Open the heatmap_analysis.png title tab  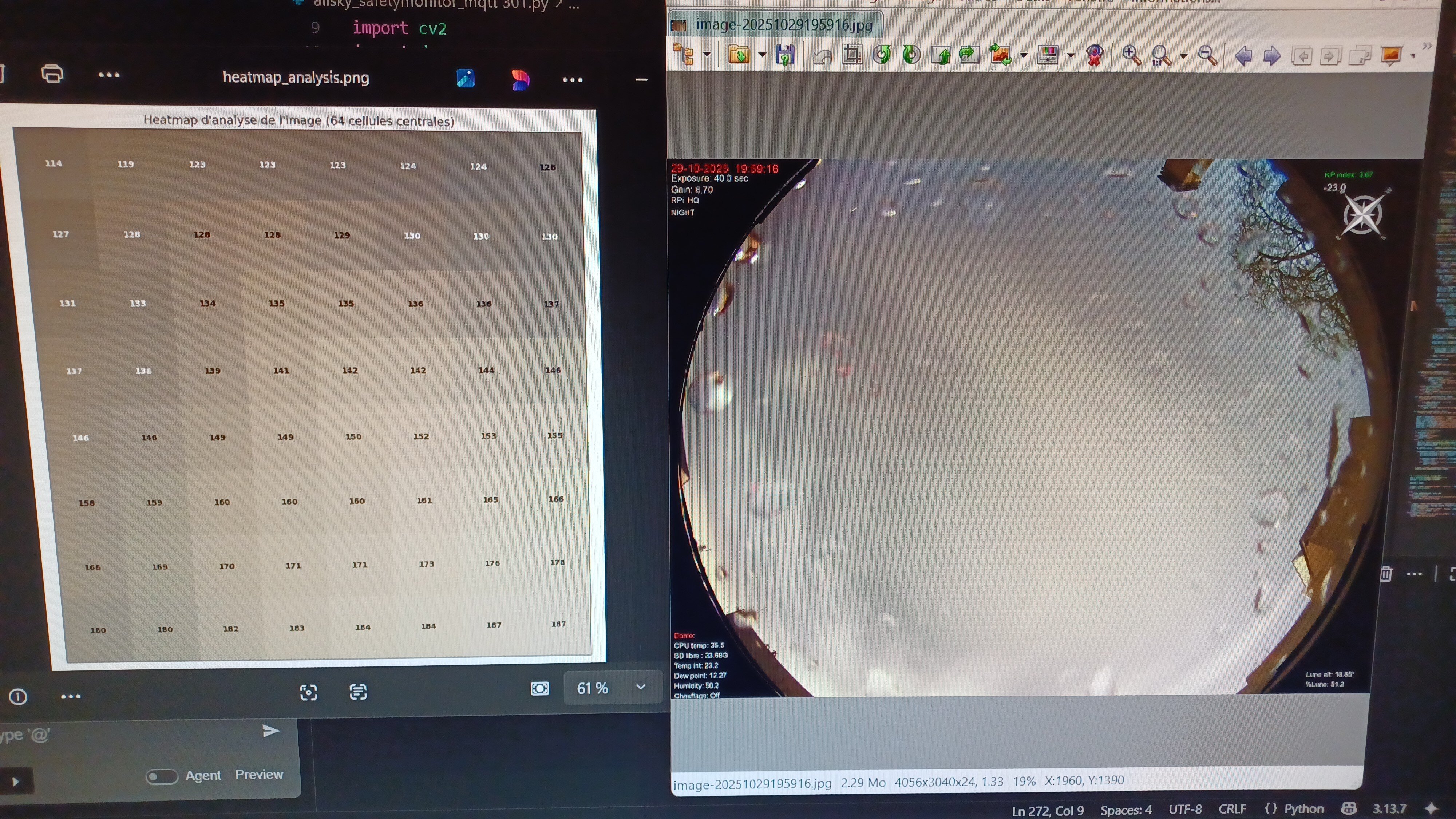click(x=296, y=78)
